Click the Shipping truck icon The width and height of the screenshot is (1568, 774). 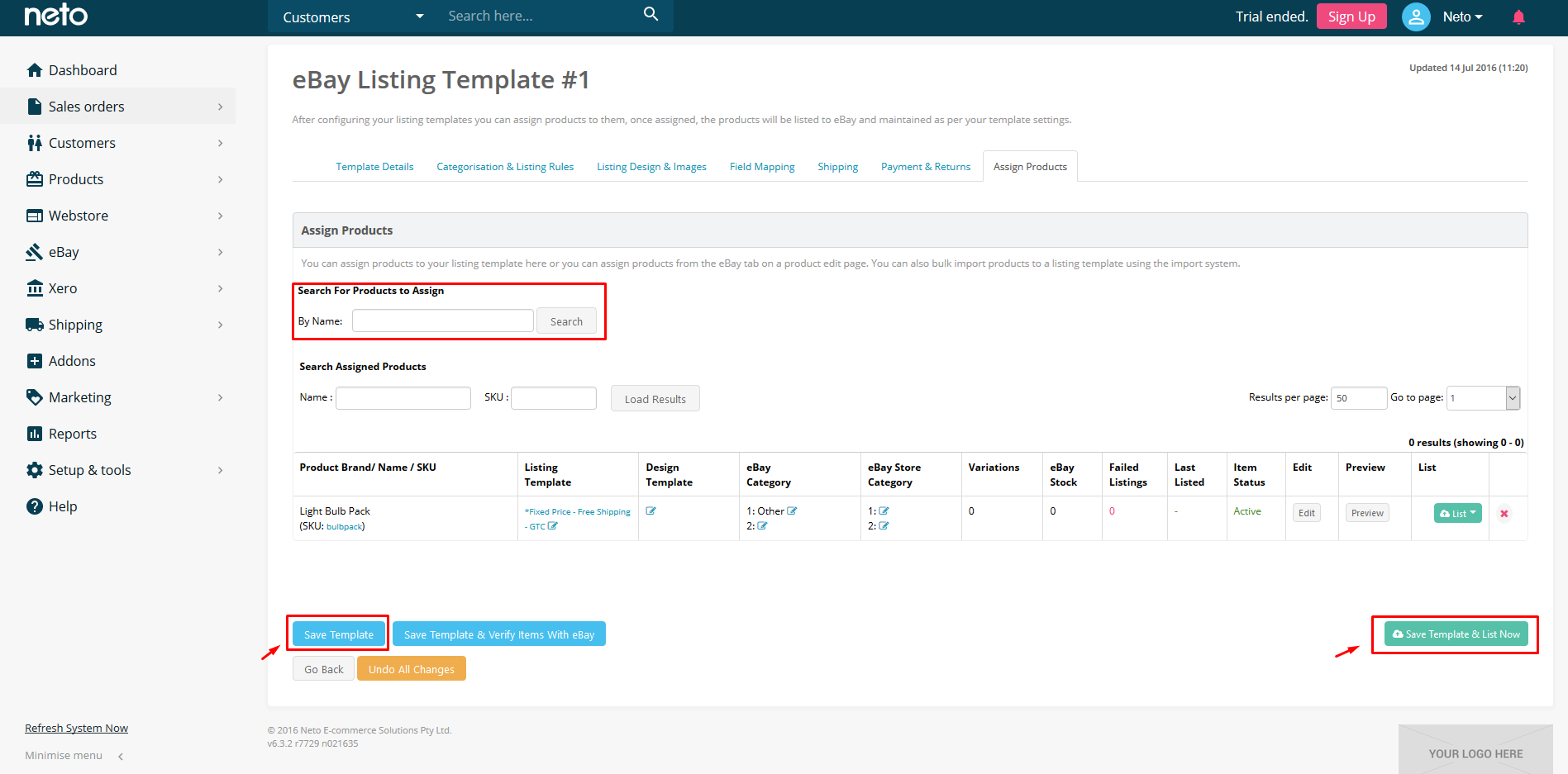click(x=35, y=325)
